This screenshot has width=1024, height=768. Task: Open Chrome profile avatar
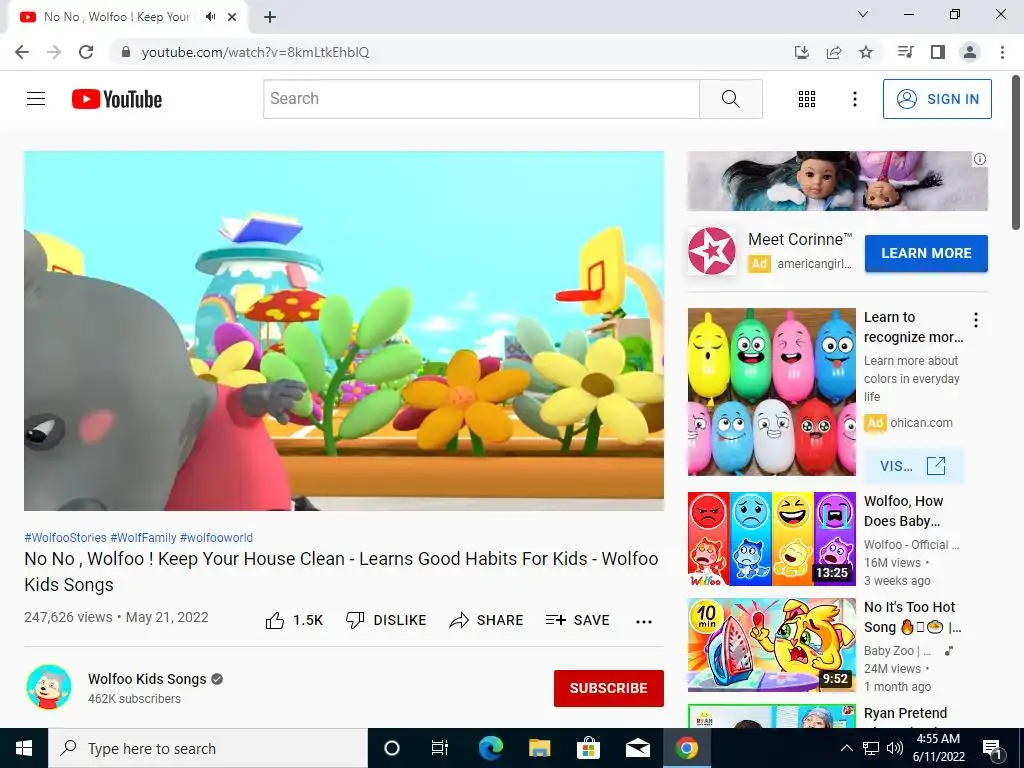(x=970, y=52)
